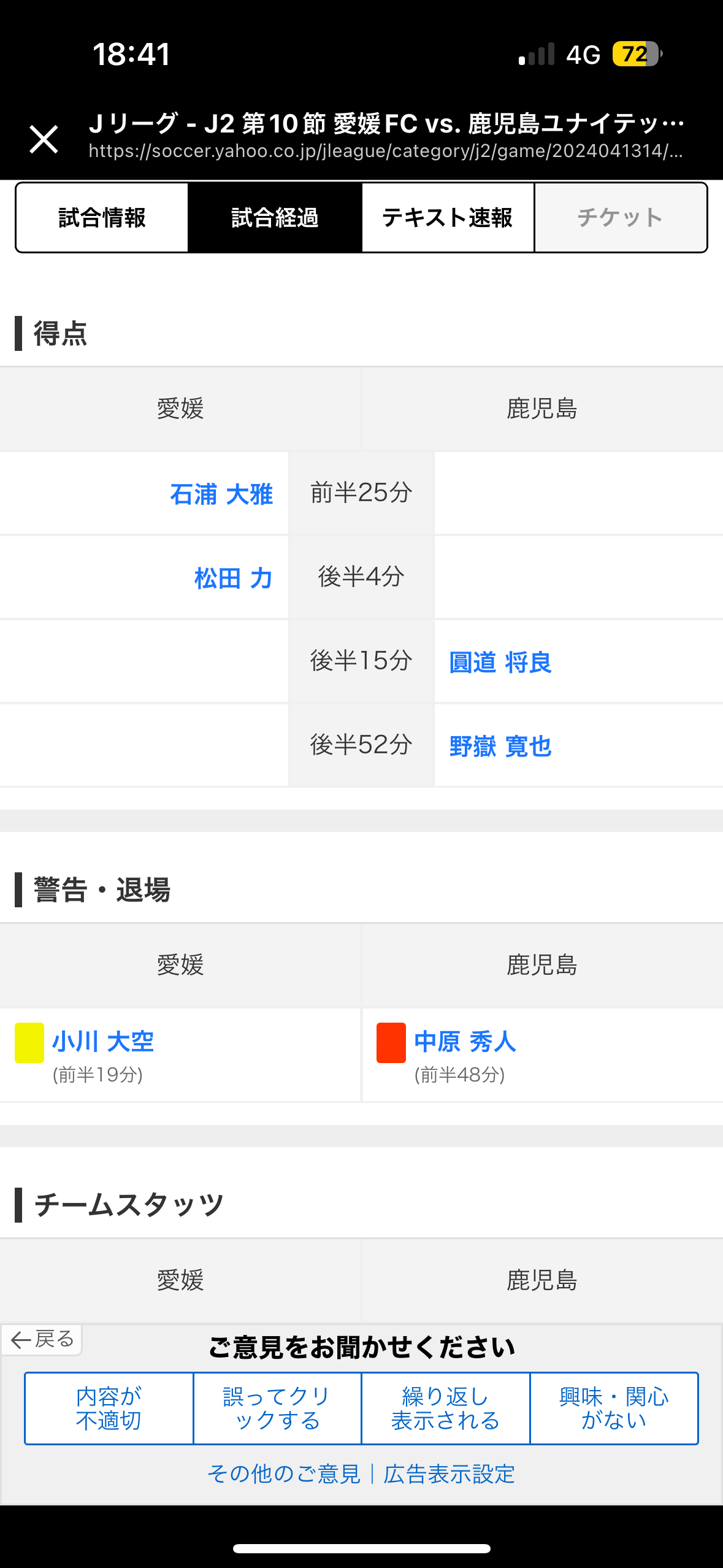Open scorer 石浦 大雅 player page

[221, 494]
